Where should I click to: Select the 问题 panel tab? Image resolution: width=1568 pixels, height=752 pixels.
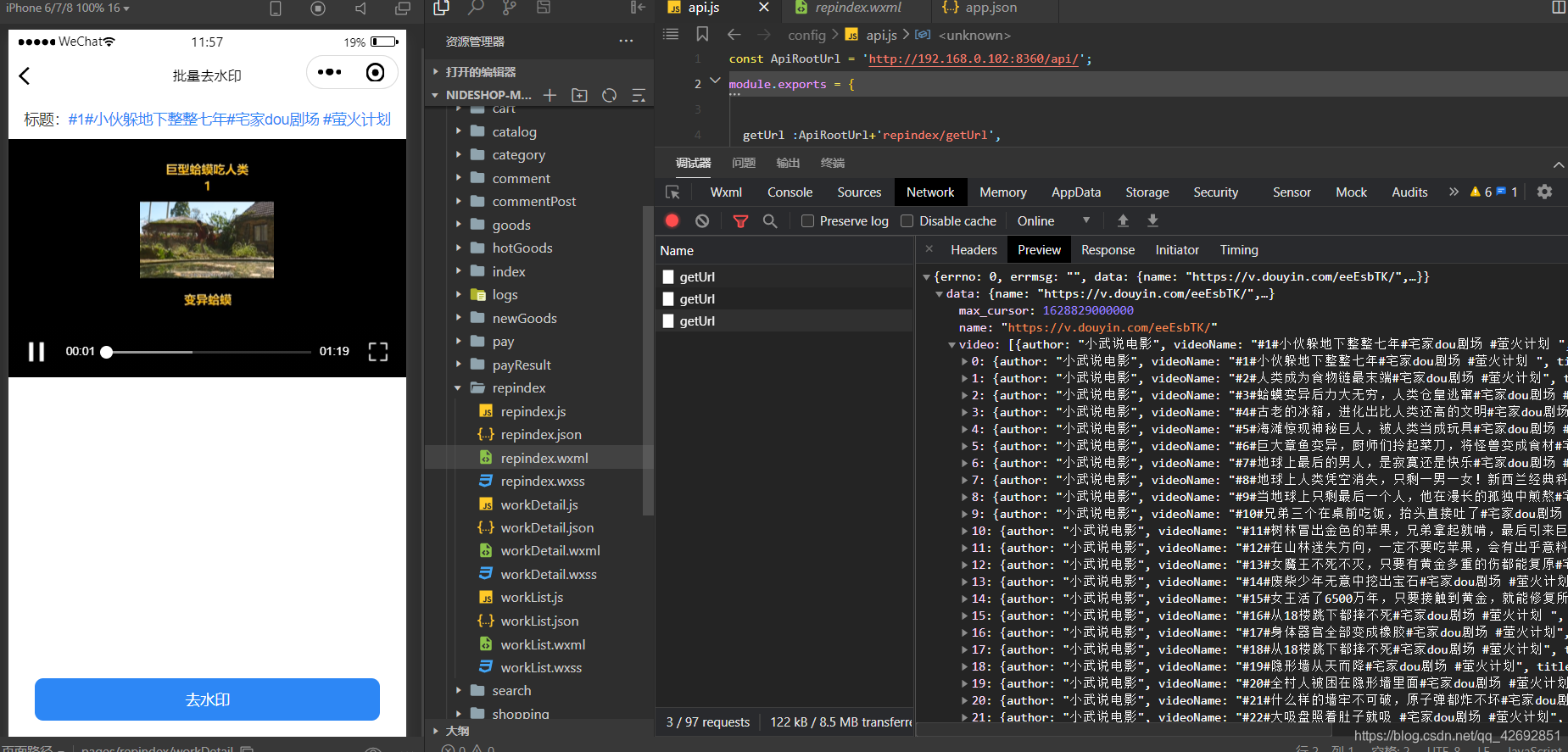pyautogui.click(x=744, y=163)
